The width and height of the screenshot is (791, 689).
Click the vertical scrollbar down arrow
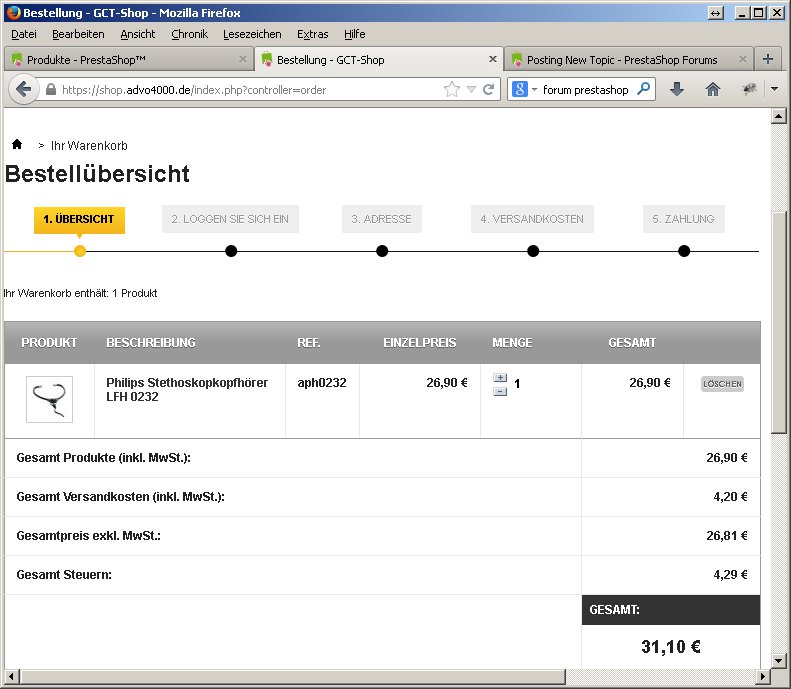point(778,660)
